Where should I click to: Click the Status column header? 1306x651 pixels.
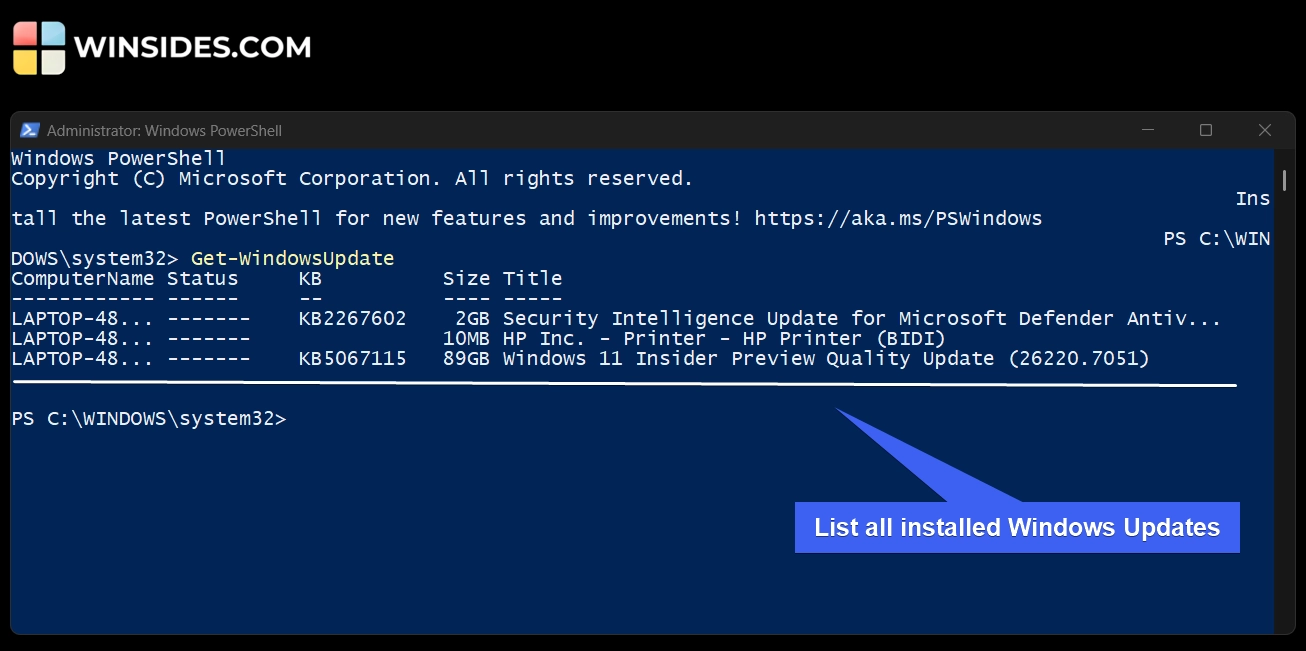point(202,278)
